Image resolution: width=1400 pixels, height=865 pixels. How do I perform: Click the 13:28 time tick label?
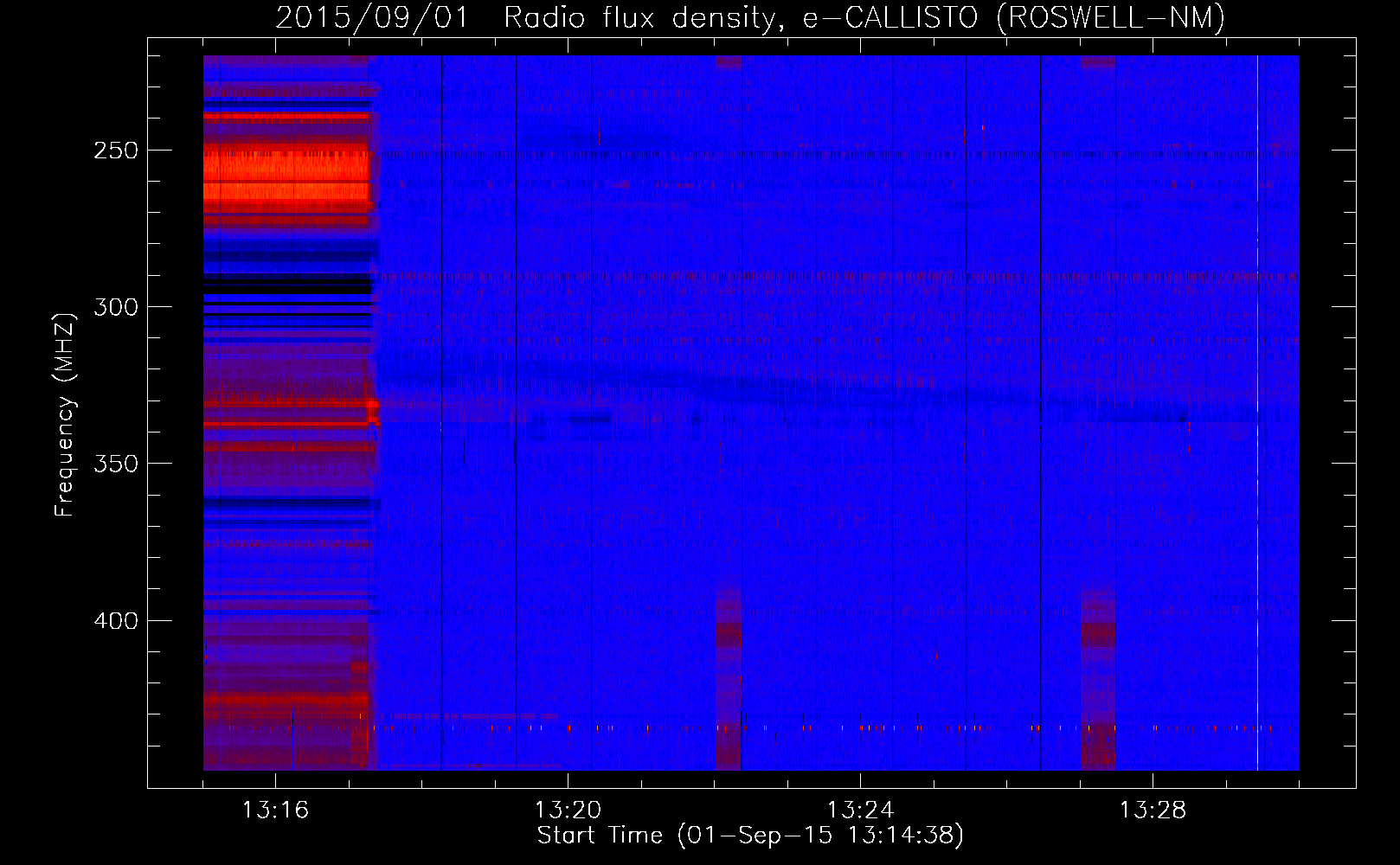[x=1153, y=811]
